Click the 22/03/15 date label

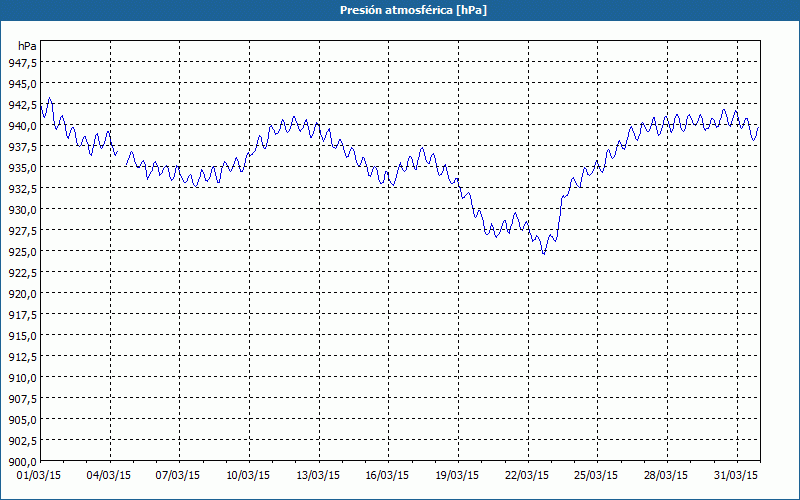pyautogui.click(x=527, y=476)
